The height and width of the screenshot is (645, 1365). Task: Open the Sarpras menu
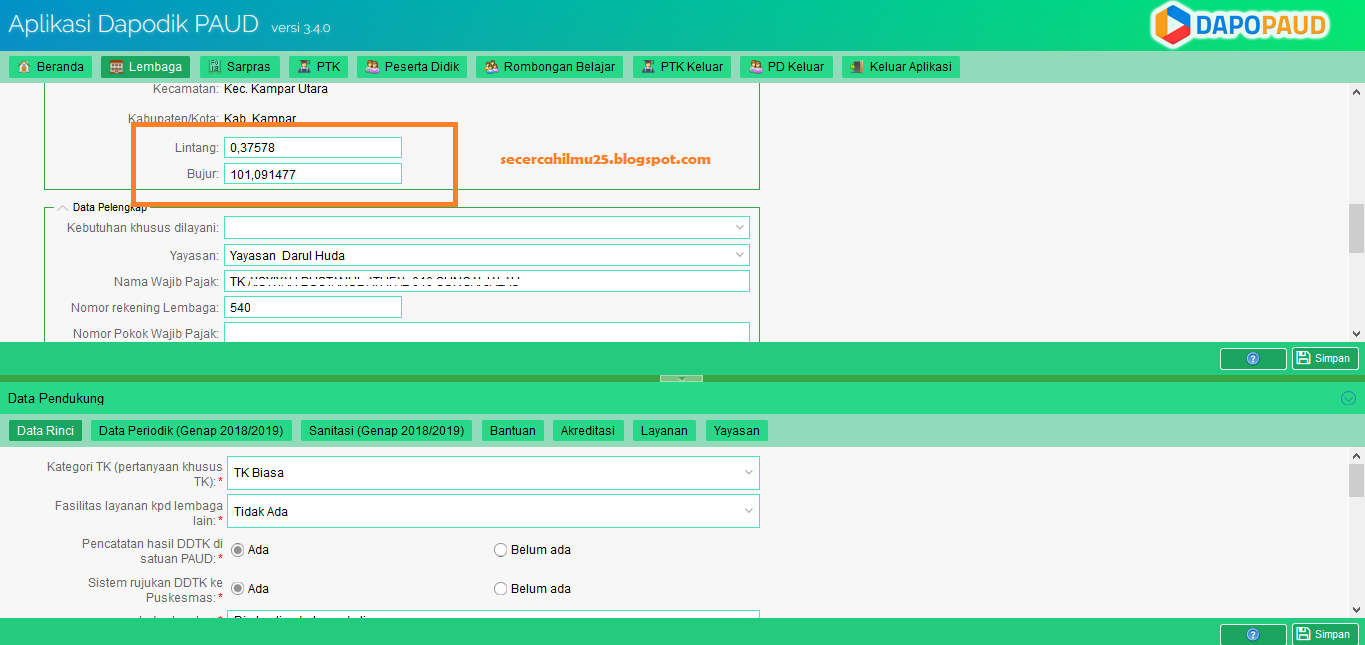[240, 67]
